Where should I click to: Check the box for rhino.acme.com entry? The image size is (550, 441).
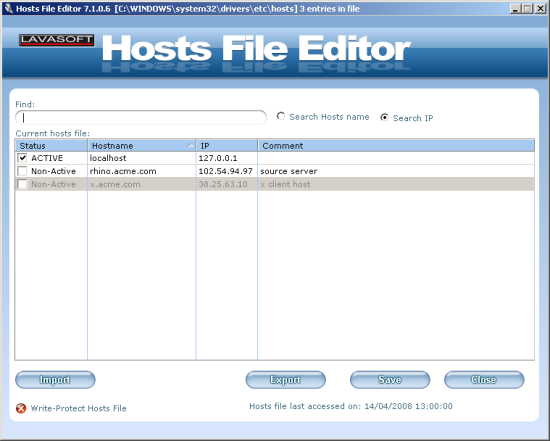22,171
